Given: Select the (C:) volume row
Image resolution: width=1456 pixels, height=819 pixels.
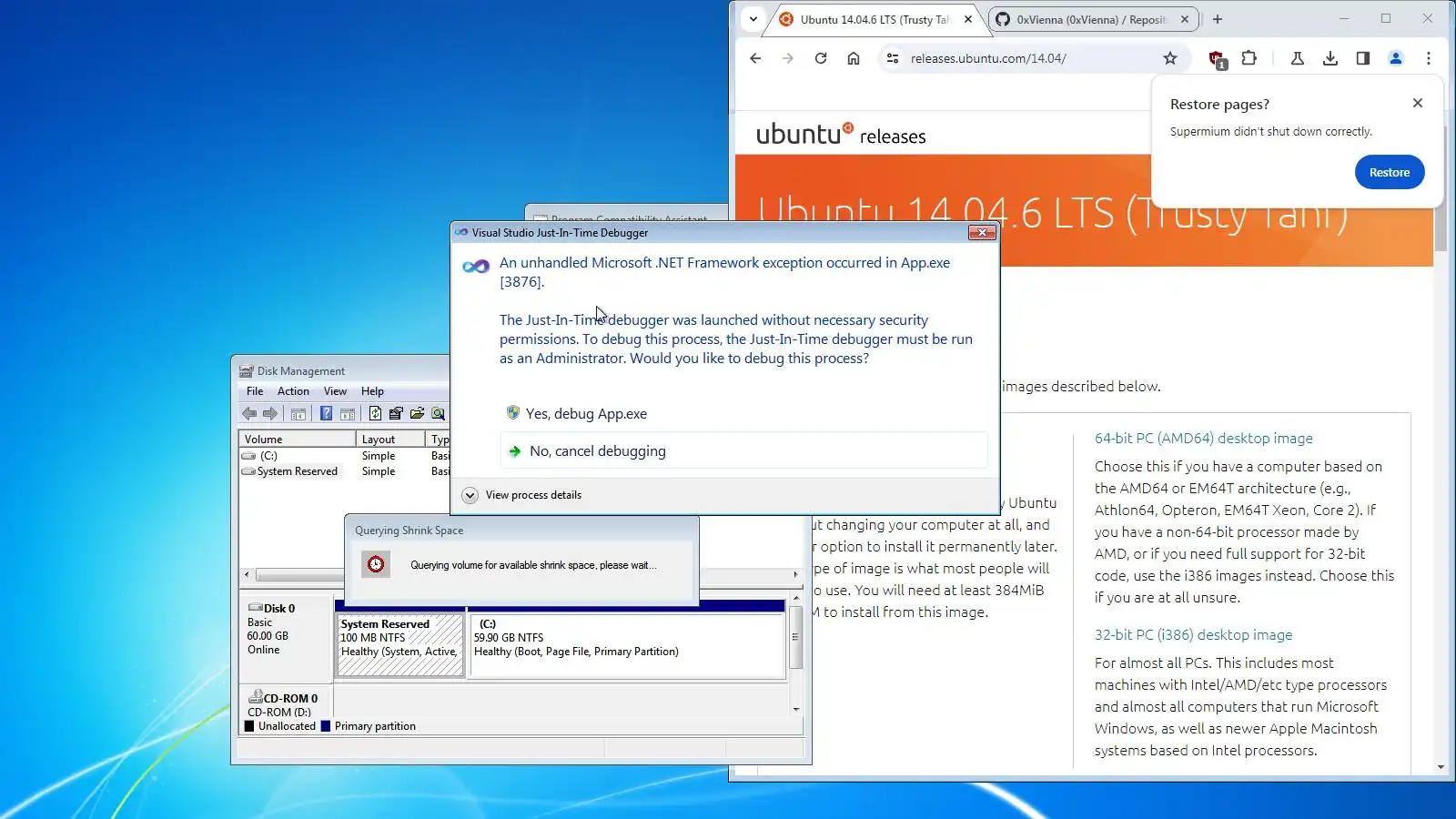Looking at the screenshot, I should [344, 456].
